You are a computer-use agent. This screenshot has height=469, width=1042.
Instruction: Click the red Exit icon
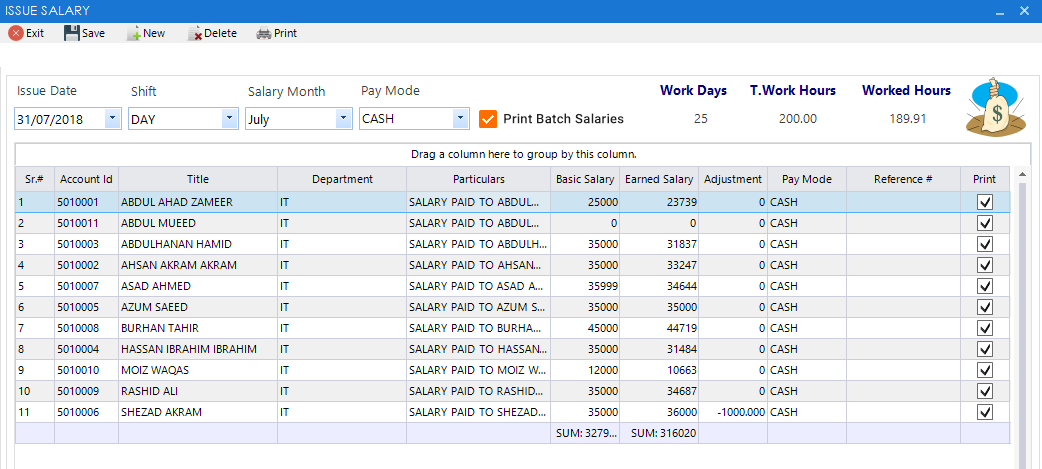[x=16, y=33]
